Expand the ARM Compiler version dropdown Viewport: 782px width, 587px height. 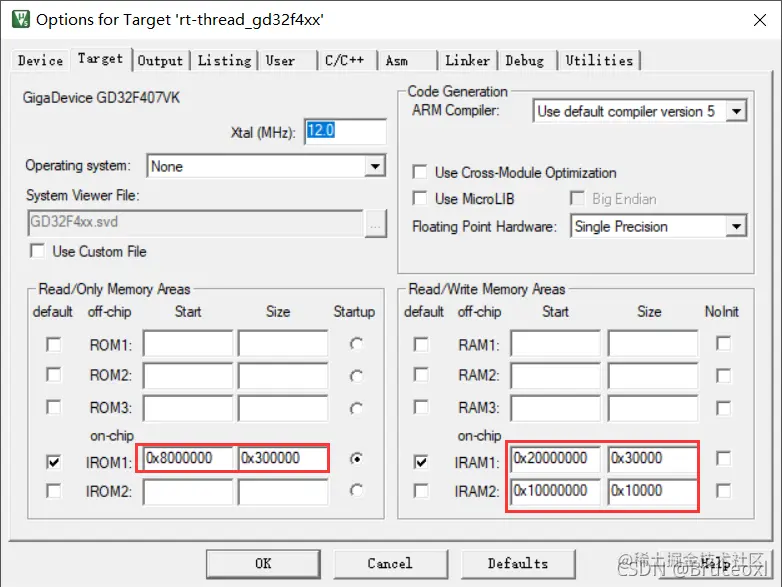[736, 111]
